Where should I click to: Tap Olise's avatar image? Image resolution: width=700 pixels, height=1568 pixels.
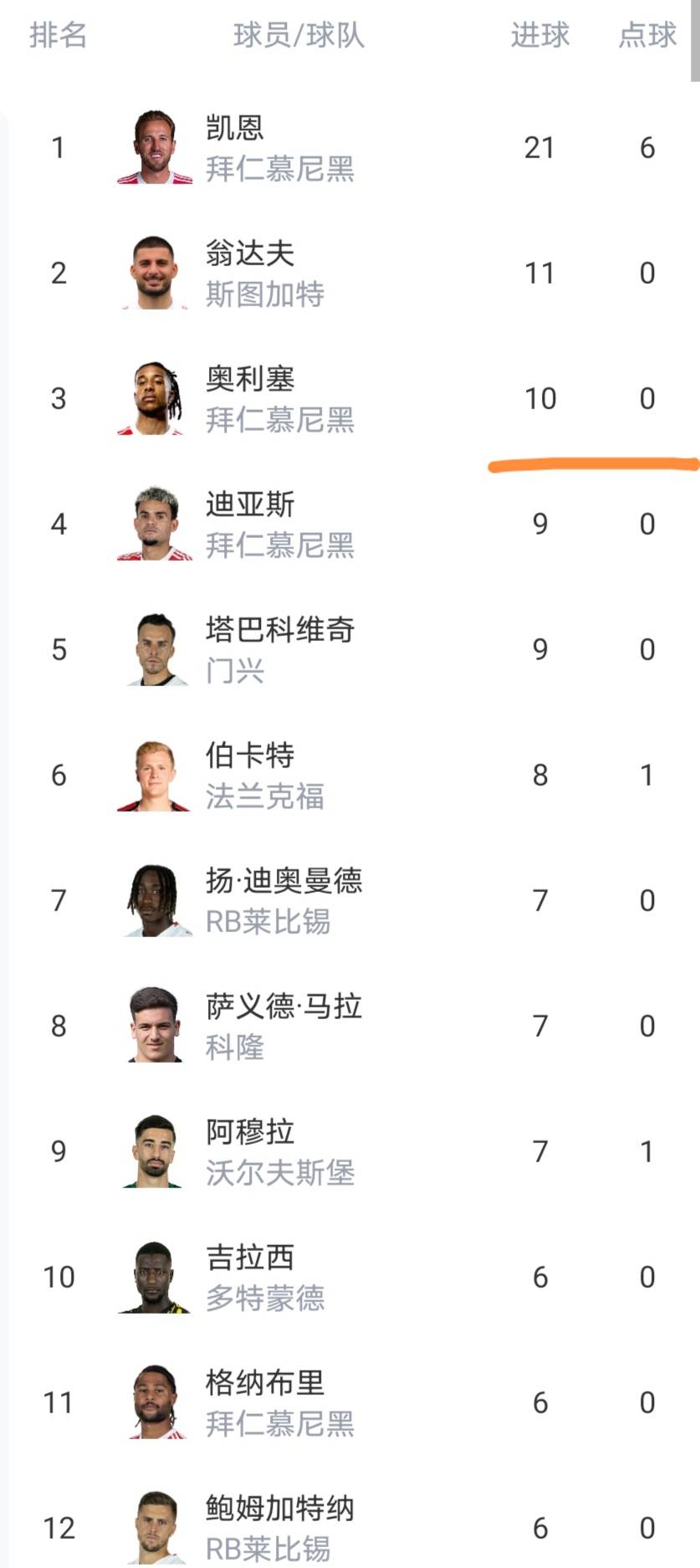(155, 398)
